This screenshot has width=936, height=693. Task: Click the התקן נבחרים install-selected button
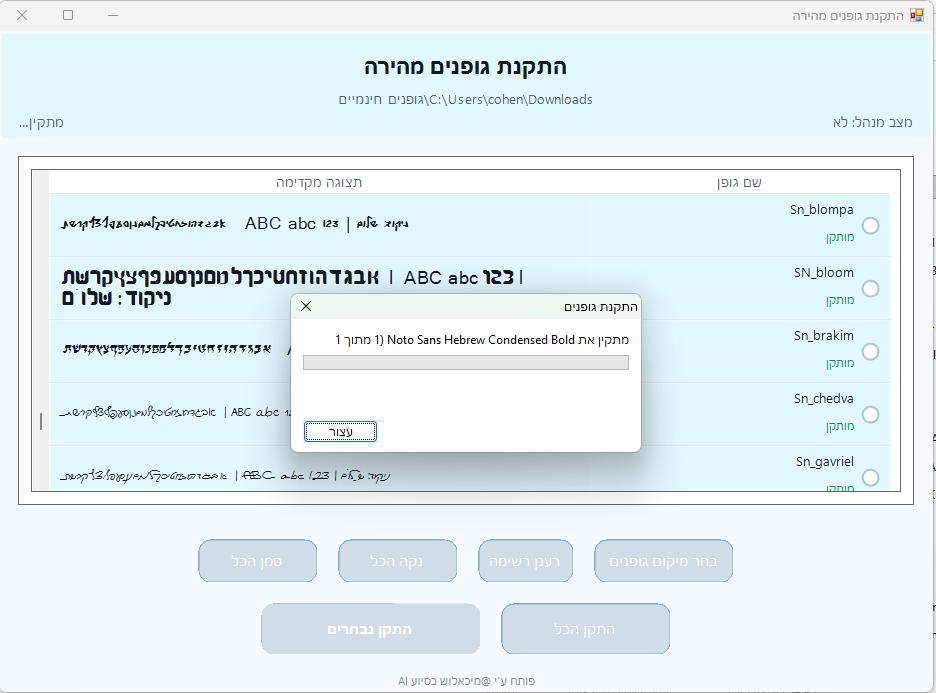tap(370, 629)
